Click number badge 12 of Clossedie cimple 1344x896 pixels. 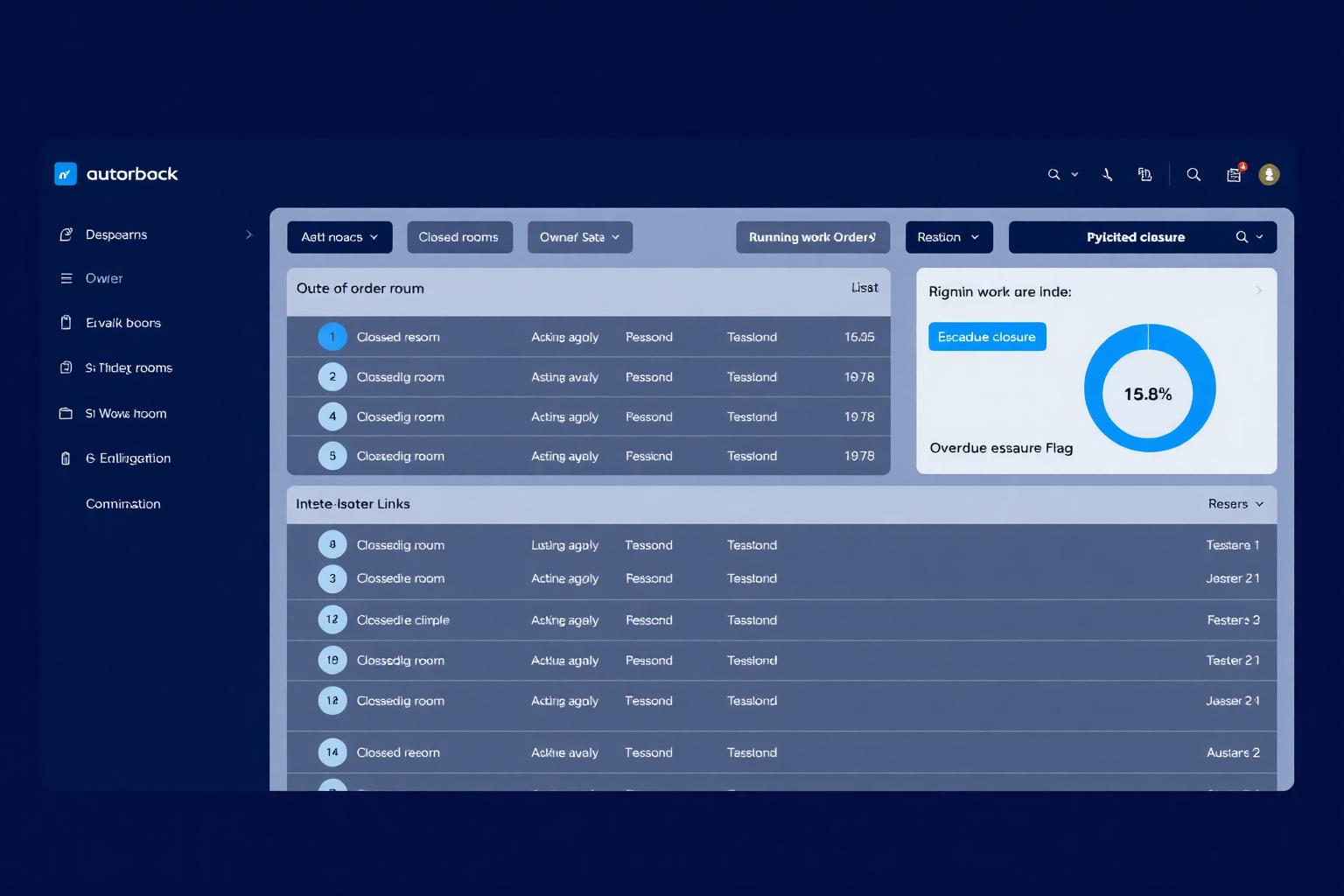tap(332, 619)
